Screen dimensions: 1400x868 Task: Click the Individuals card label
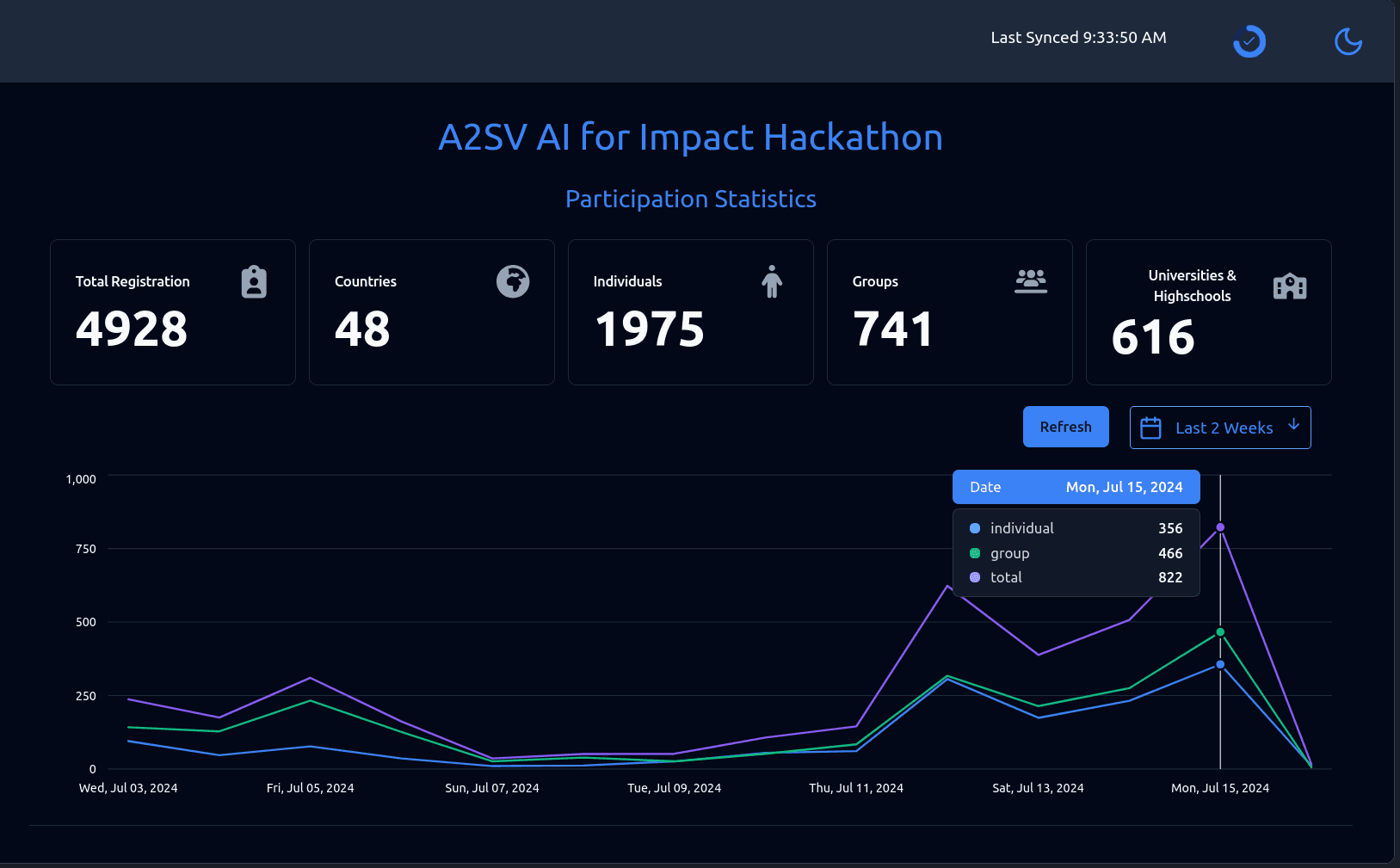coord(628,281)
